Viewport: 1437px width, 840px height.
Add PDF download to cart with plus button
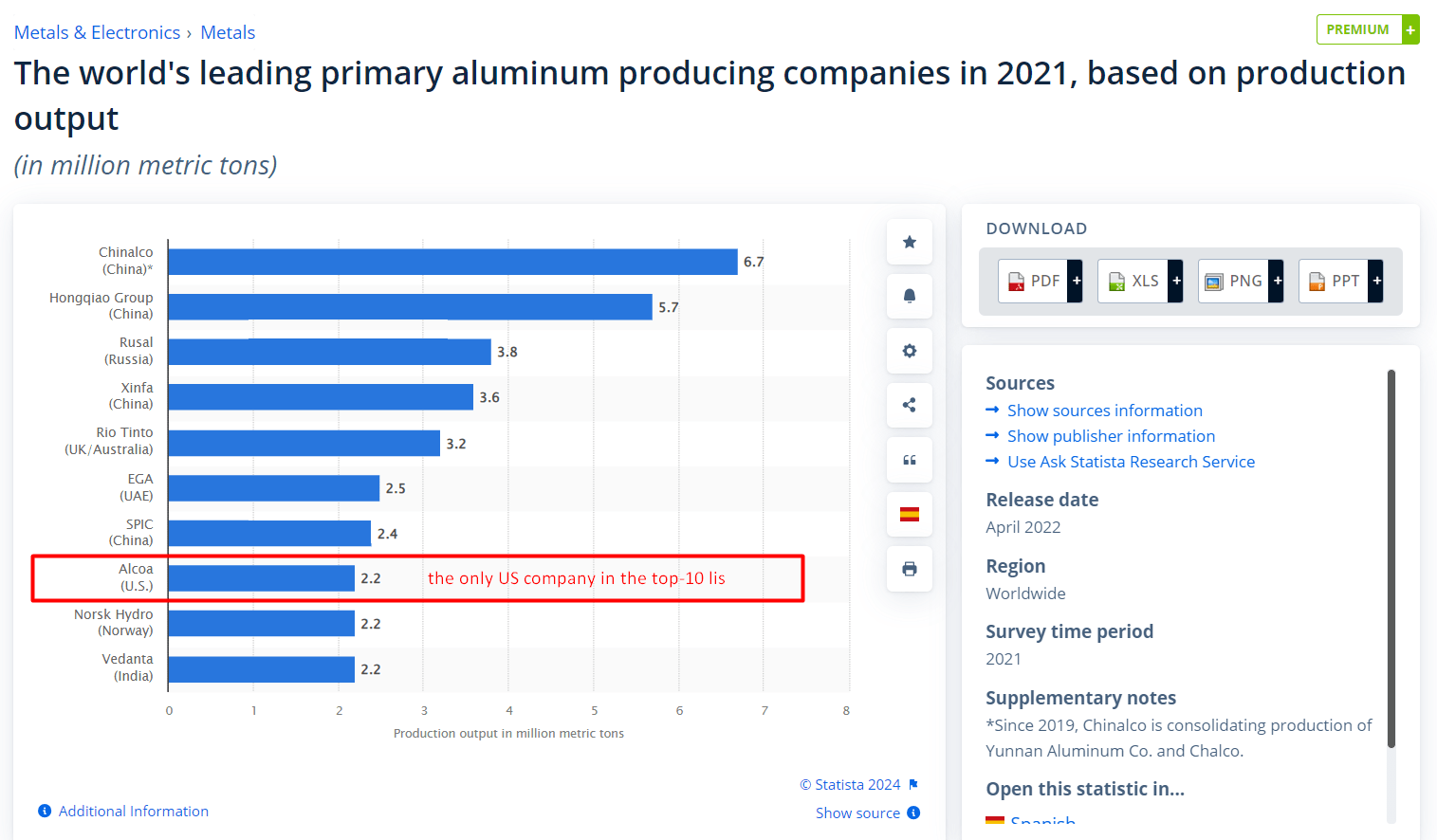coord(1076,281)
